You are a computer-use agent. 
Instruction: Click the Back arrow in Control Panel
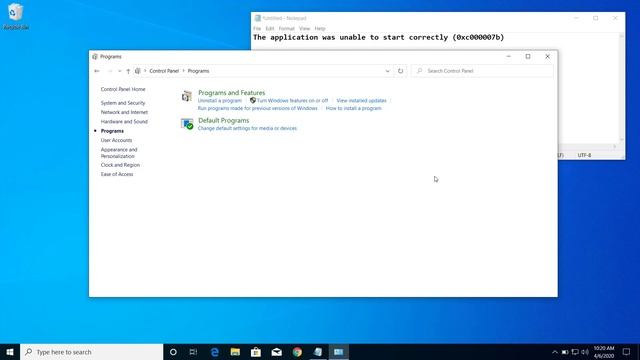[97, 71]
